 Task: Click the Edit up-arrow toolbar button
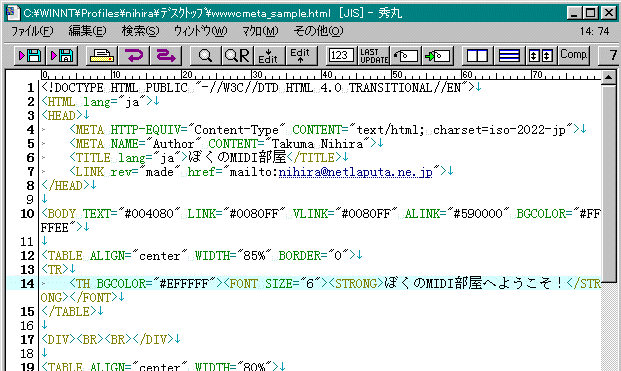tap(301, 56)
